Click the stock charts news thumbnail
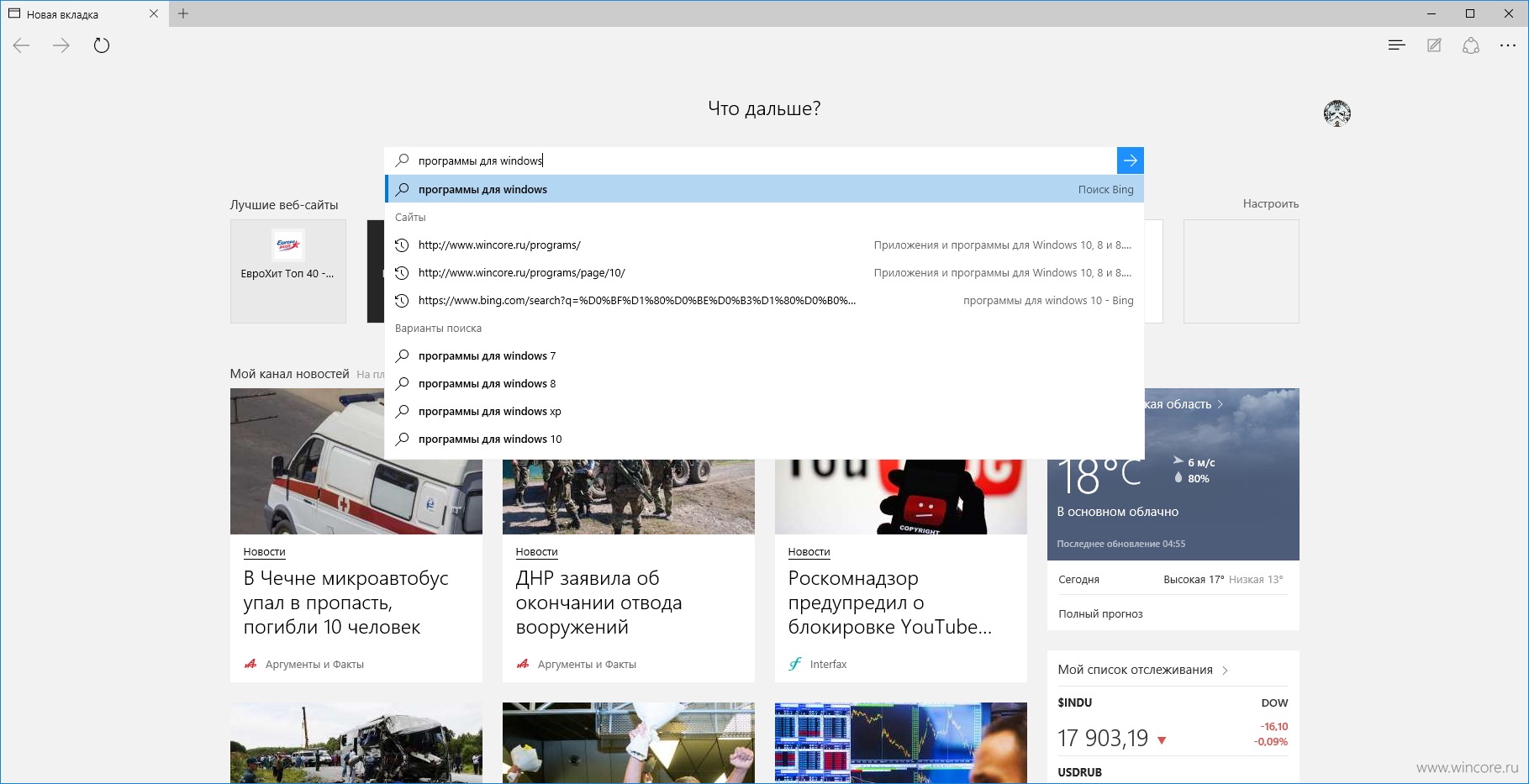1529x784 pixels. pyautogui.click(x=901, y=744)
